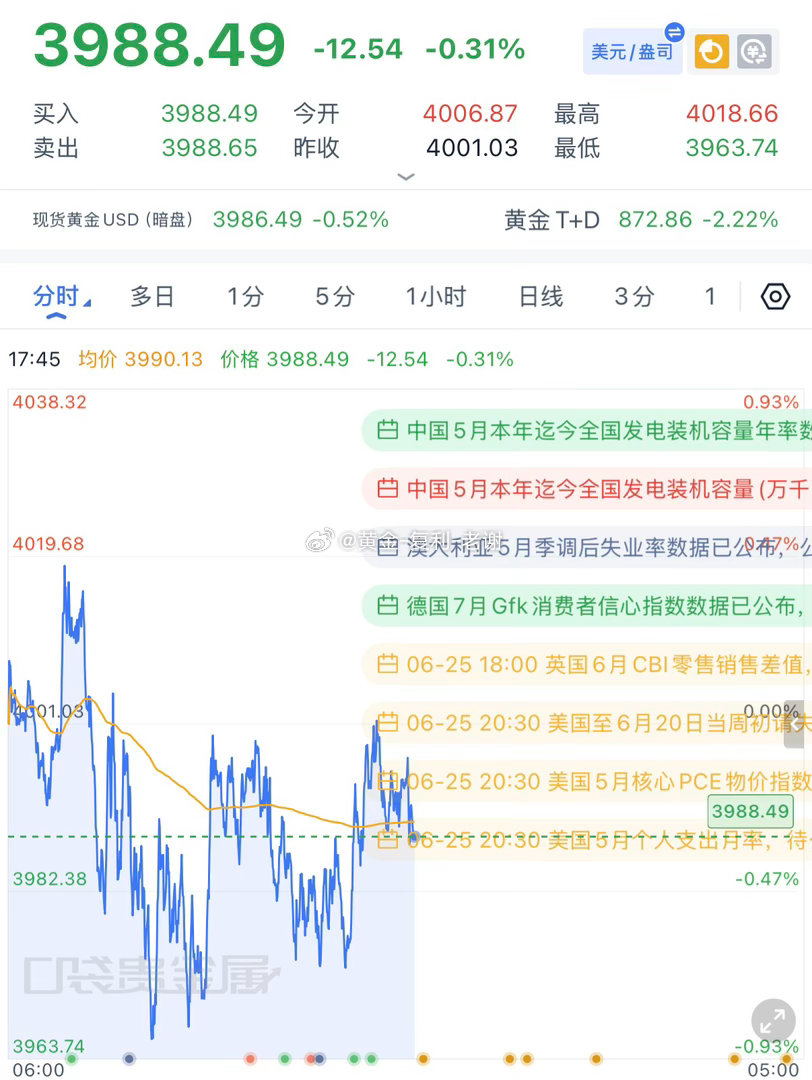812x1080 pixels.
Task: Tap the bottom-right orange event marker
Action: click(x=788, y=1059)
